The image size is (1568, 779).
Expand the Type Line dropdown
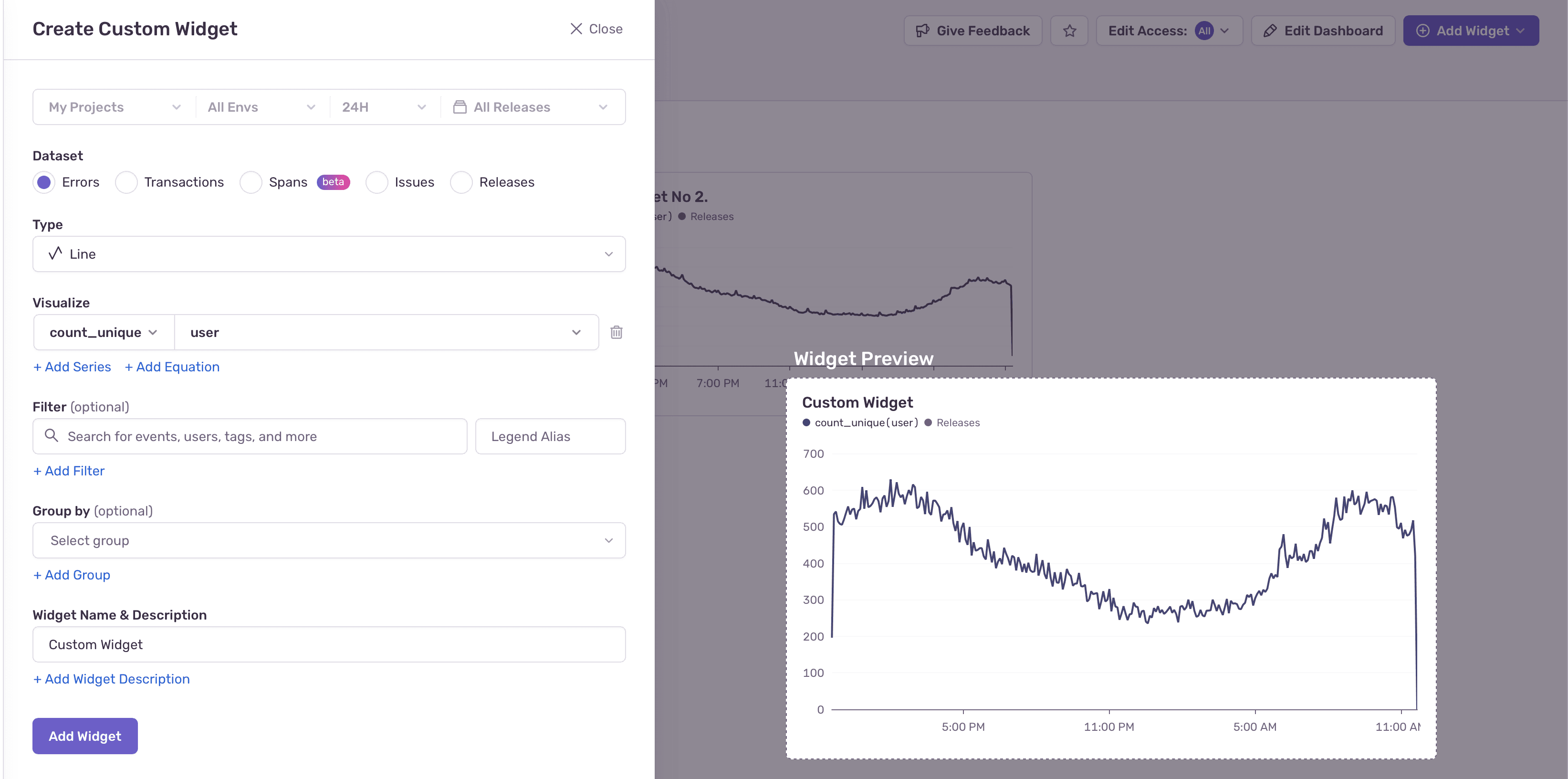[329, 254]
